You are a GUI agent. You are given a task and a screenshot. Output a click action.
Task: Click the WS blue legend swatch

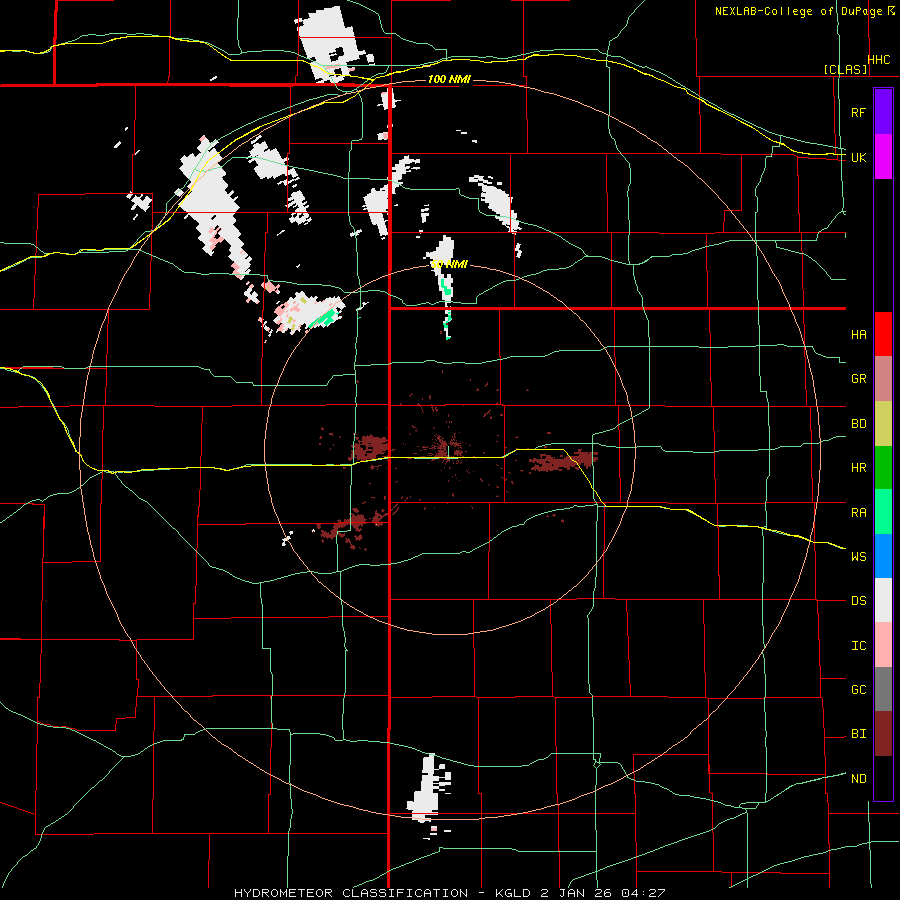883,556
